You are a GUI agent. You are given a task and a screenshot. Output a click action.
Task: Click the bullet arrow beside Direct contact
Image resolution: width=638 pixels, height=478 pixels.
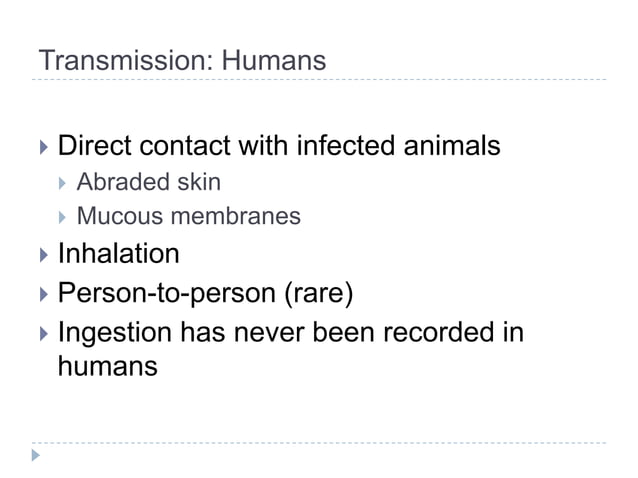41,148
